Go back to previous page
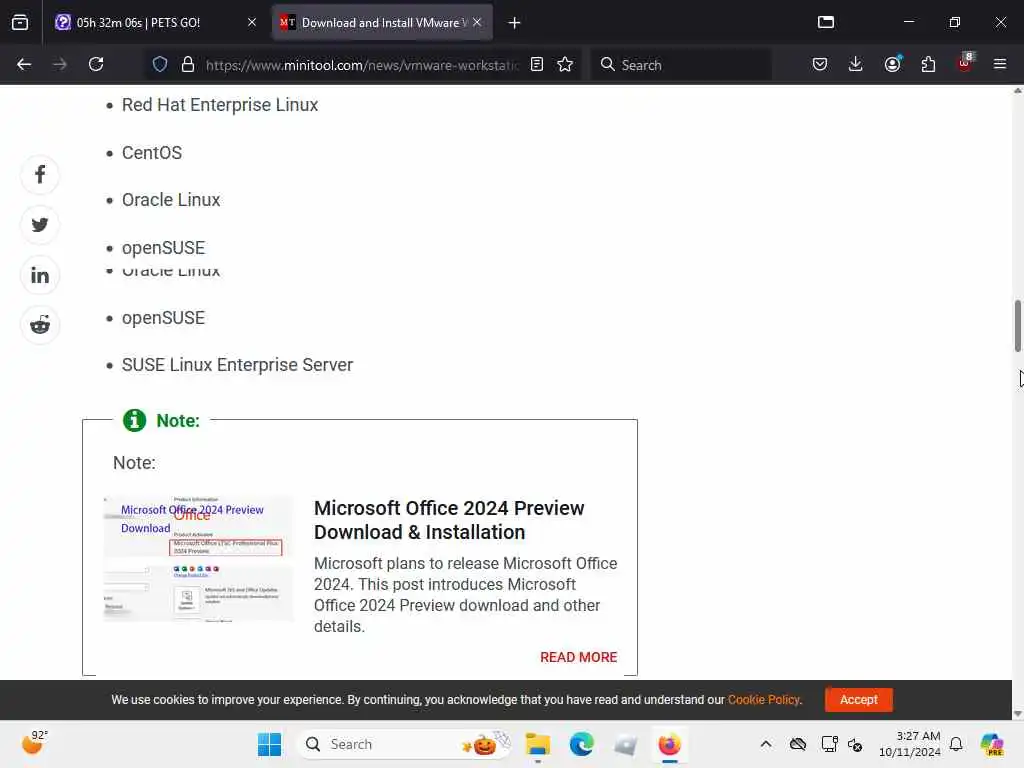The height and width of the screenshot is (768, 1024). (24, 64)
